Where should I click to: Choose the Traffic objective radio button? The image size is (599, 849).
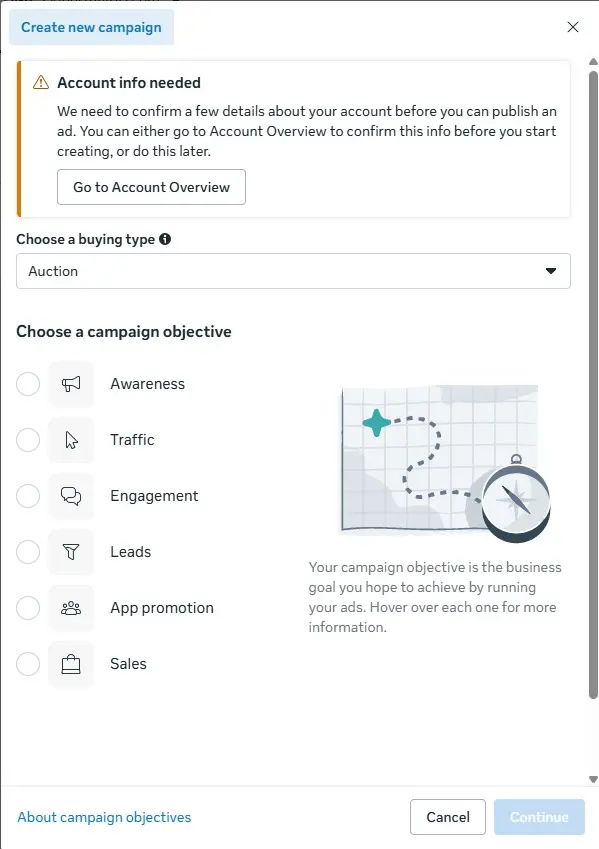[x=28, y=440]
